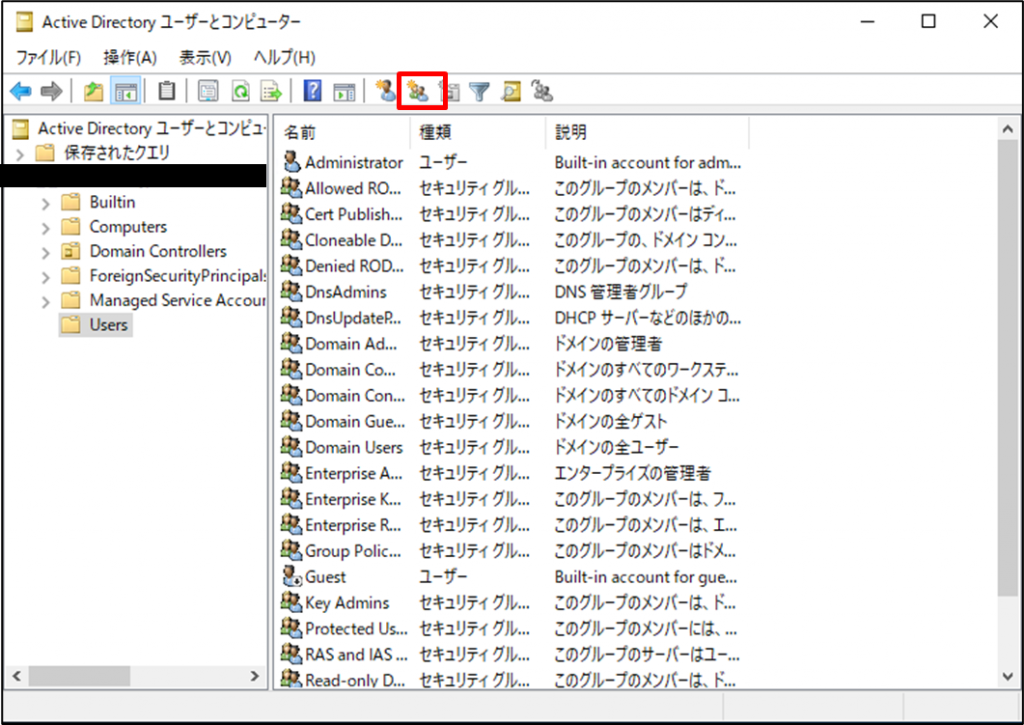Image resolution: width=1024 pixels, height=725 pixels.
Task: Select the Denied ROD... group row
Action: tap(511, 265)
